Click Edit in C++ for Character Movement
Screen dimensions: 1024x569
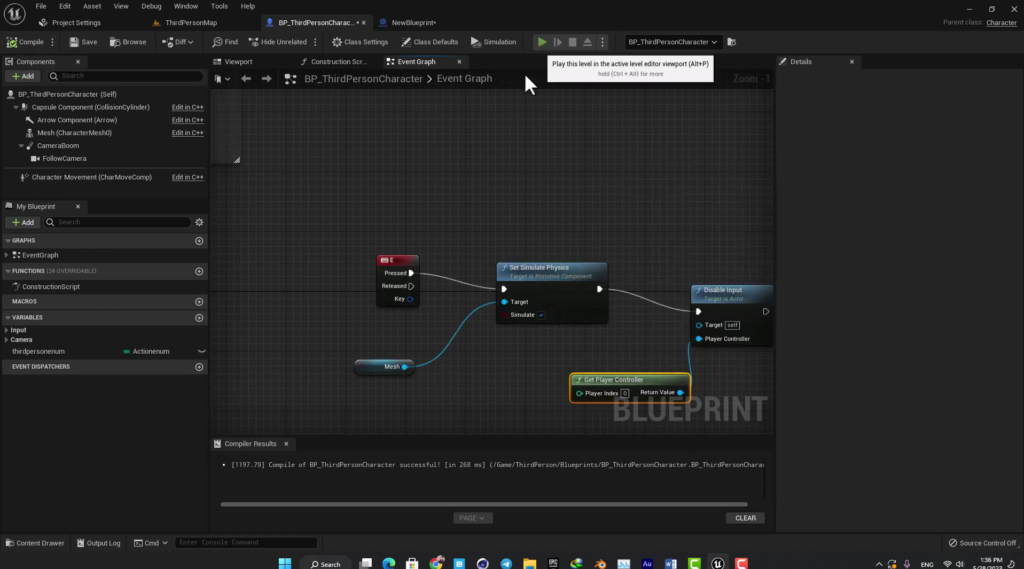[187, 177]
